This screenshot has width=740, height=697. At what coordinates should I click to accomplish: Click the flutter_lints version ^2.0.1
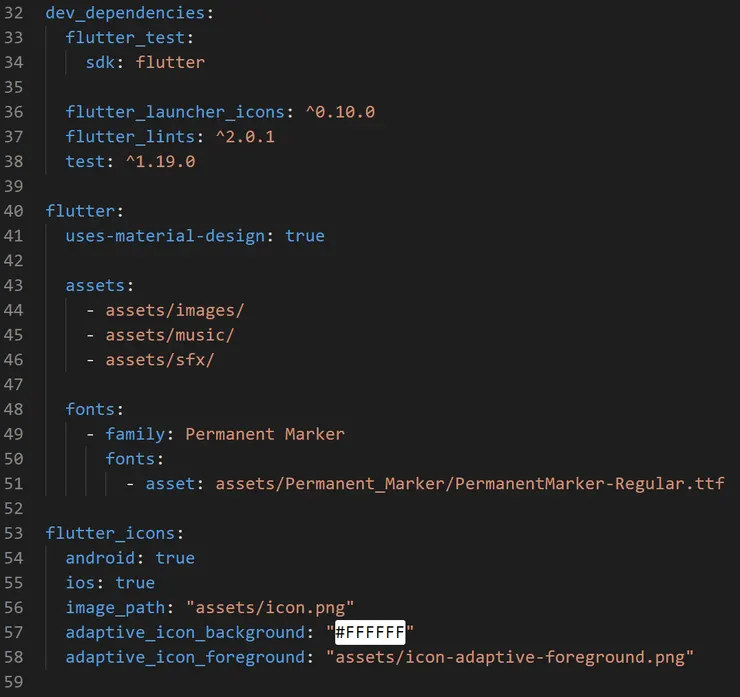tap(245, 137)
